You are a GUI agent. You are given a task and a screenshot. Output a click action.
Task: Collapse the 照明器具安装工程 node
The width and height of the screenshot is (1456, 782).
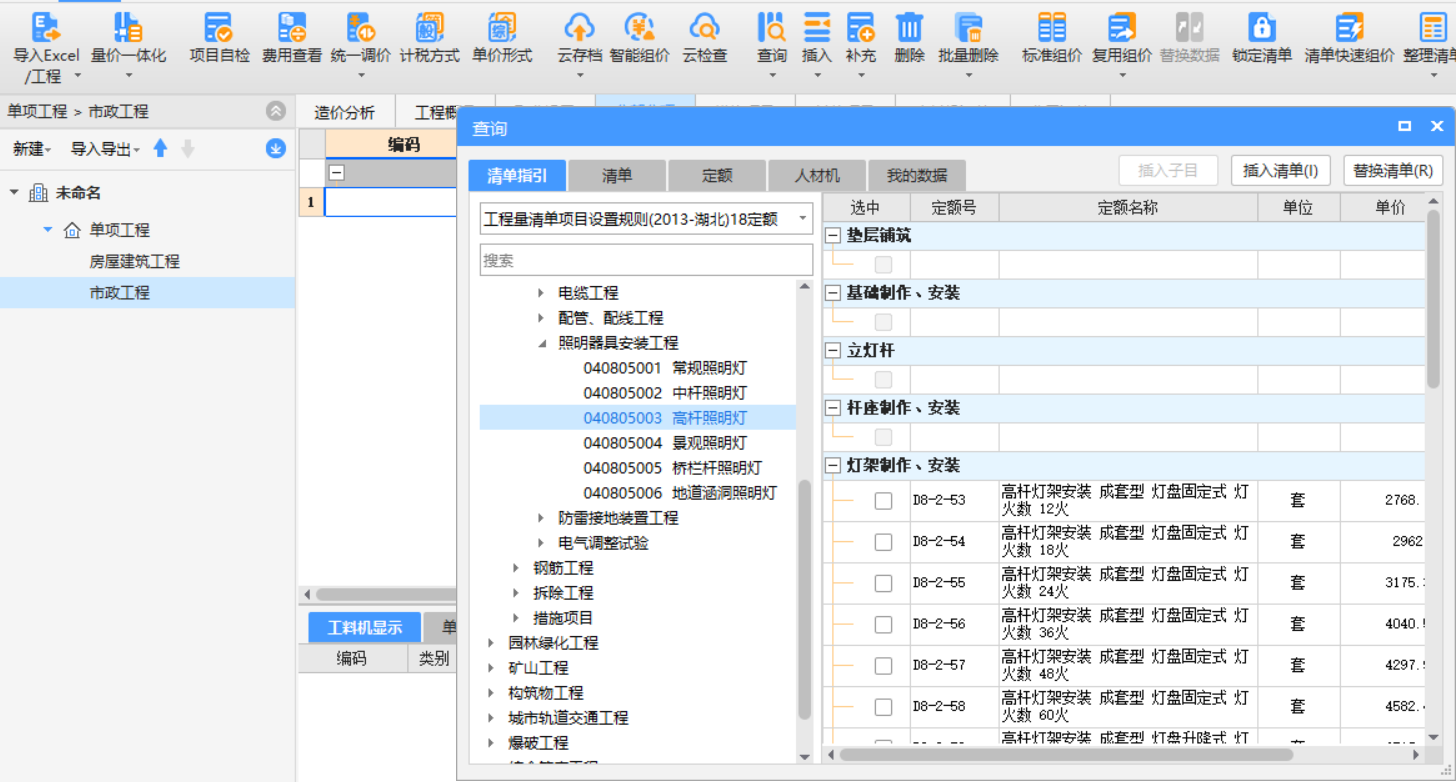tap(541, 343)
